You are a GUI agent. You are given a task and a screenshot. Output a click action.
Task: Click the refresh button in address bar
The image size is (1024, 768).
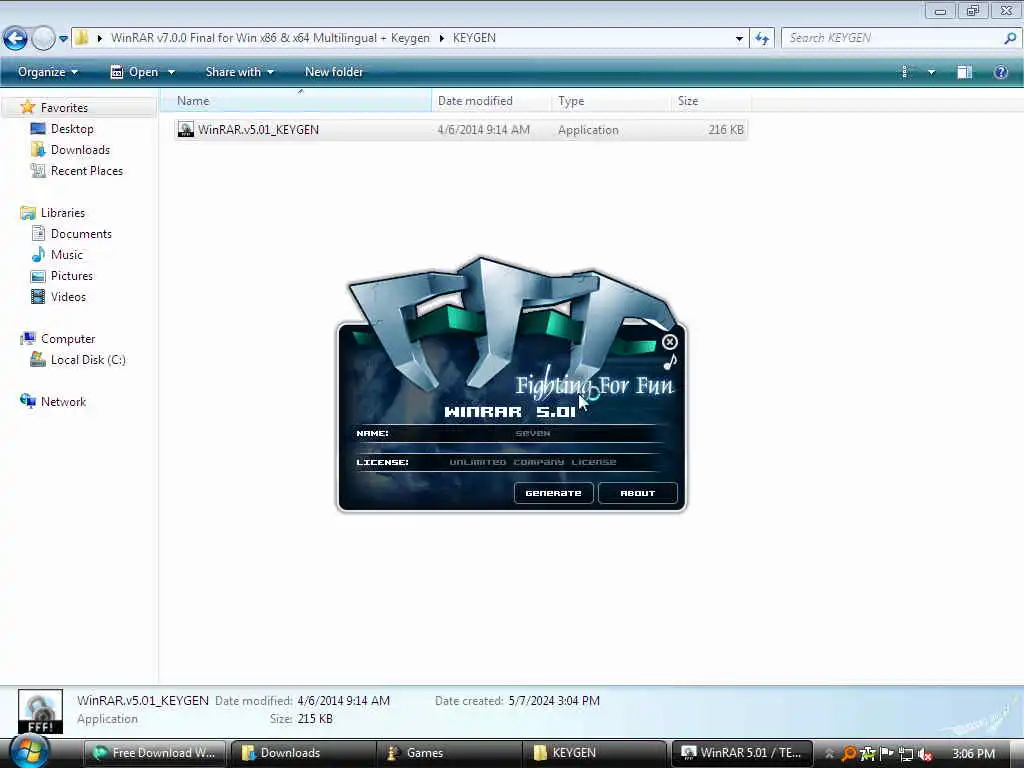click(x=762, y=39)
